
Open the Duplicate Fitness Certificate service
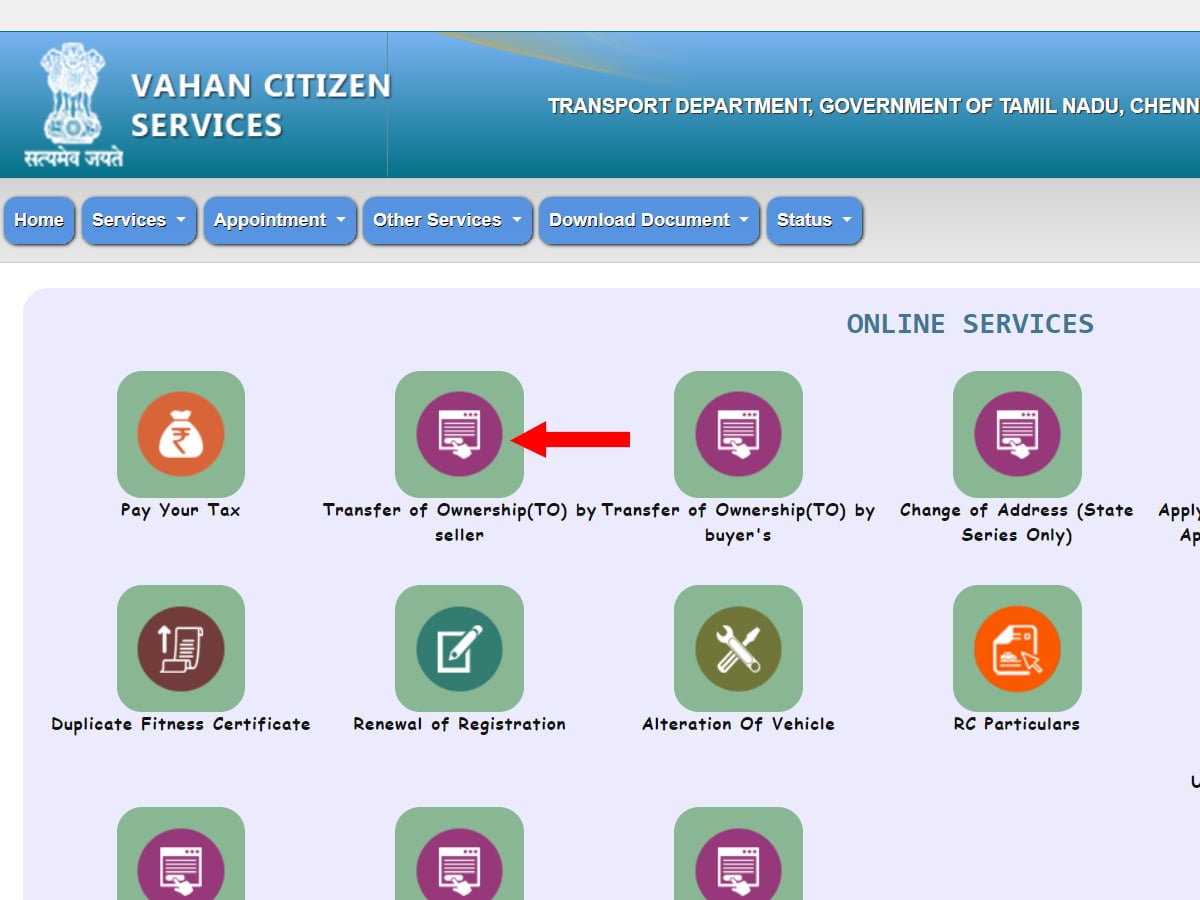pyautogui.click(x=180, y=648)
